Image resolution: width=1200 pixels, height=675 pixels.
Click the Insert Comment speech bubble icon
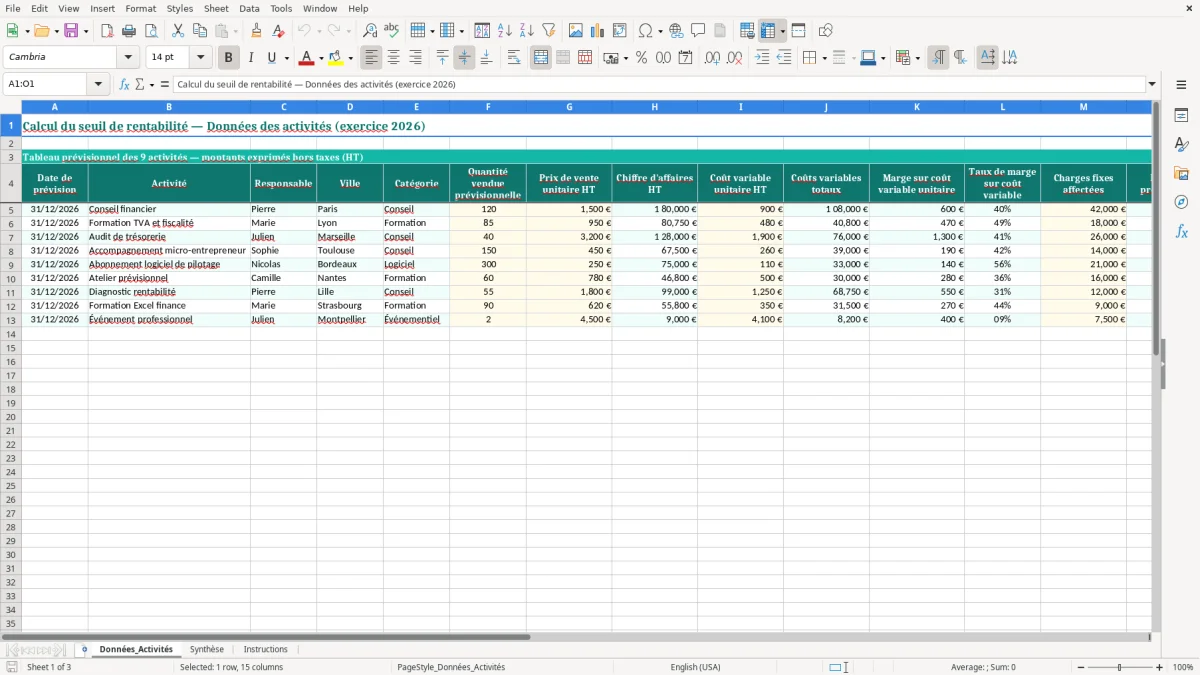click(x=698, y=31)
